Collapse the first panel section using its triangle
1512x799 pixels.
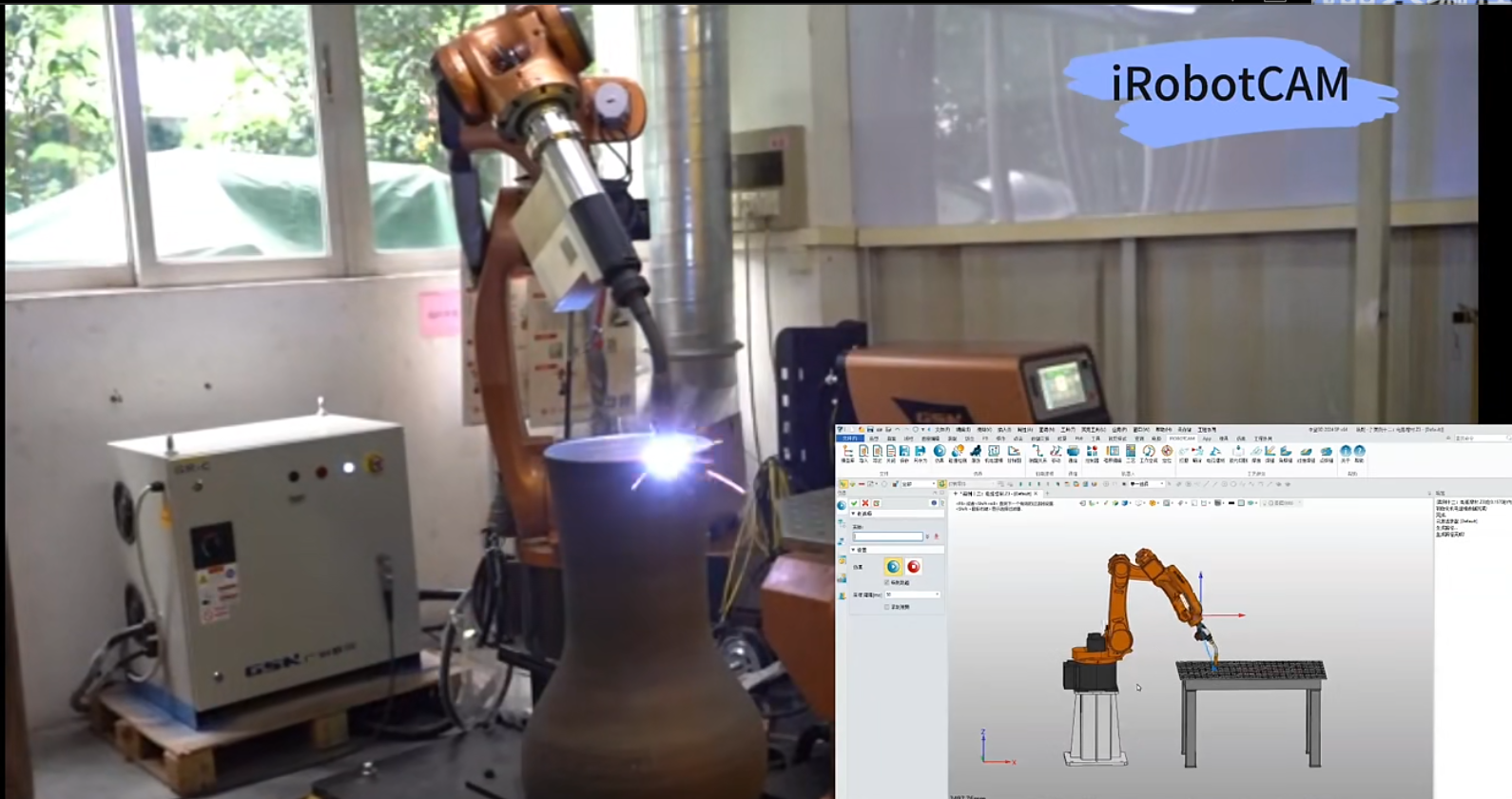(x=853, y=514)
